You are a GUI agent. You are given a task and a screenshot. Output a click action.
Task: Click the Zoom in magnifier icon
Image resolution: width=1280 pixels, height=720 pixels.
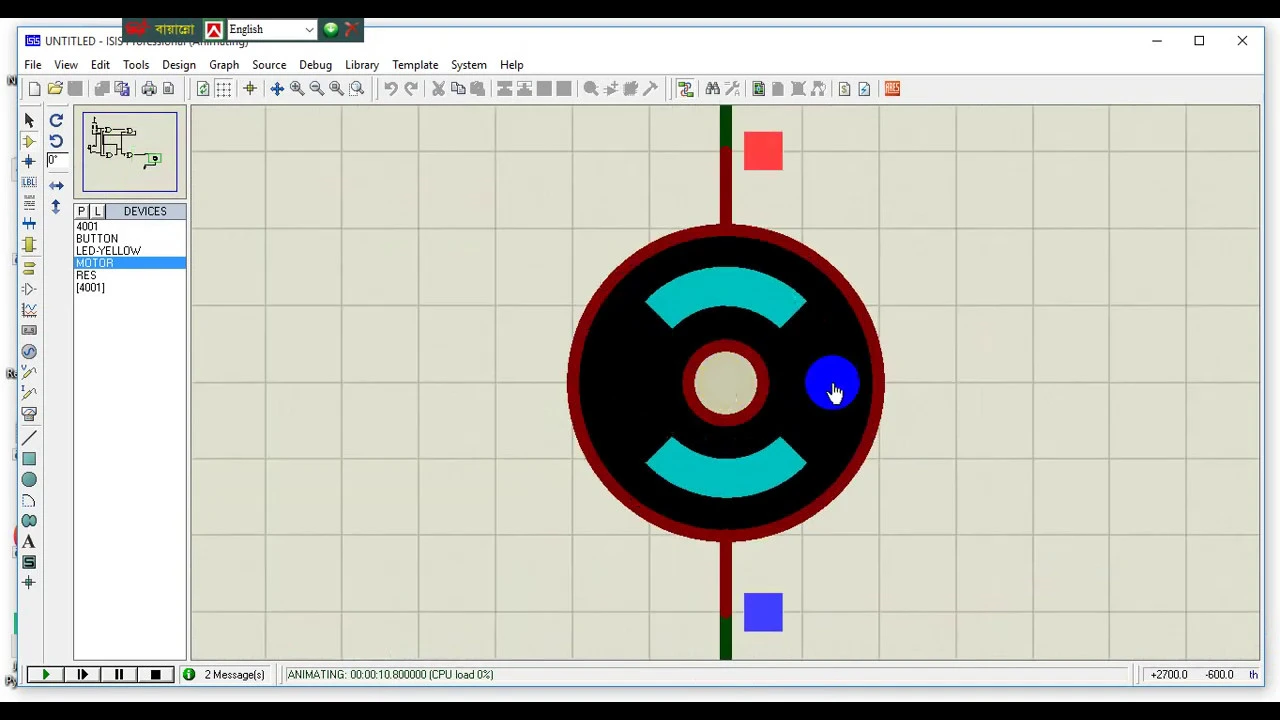point(297,89)
